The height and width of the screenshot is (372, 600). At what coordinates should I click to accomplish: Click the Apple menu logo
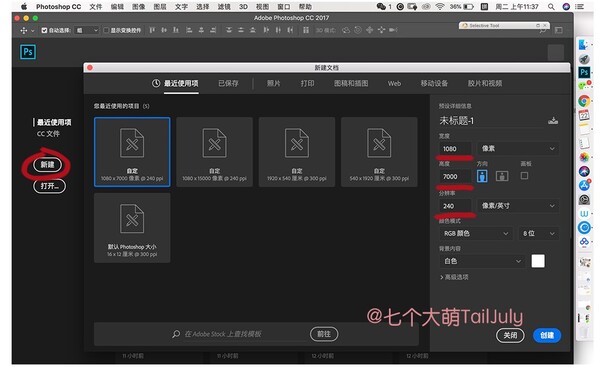pos(24,7)
